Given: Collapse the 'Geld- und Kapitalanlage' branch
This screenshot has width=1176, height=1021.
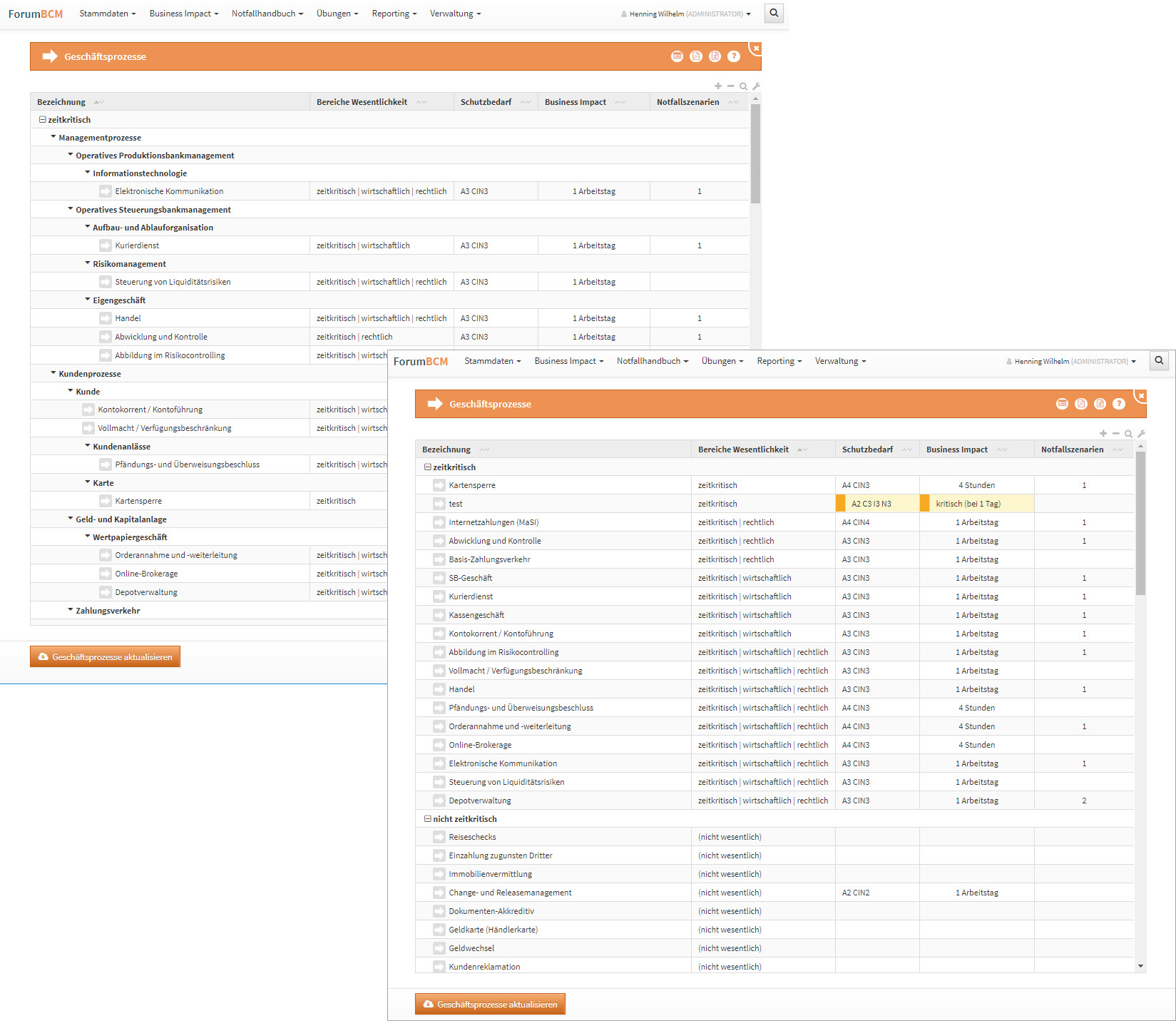Looking at the screenshot, I should 71,519.
